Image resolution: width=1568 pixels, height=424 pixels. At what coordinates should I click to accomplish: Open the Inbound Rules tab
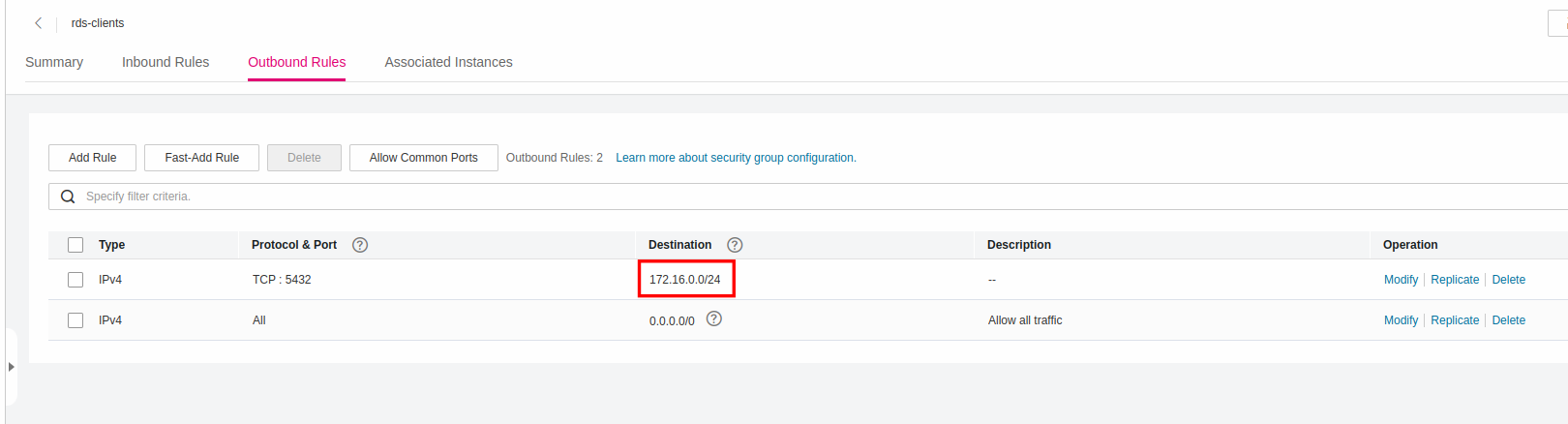pyautogui.click(x=166, y=62)
